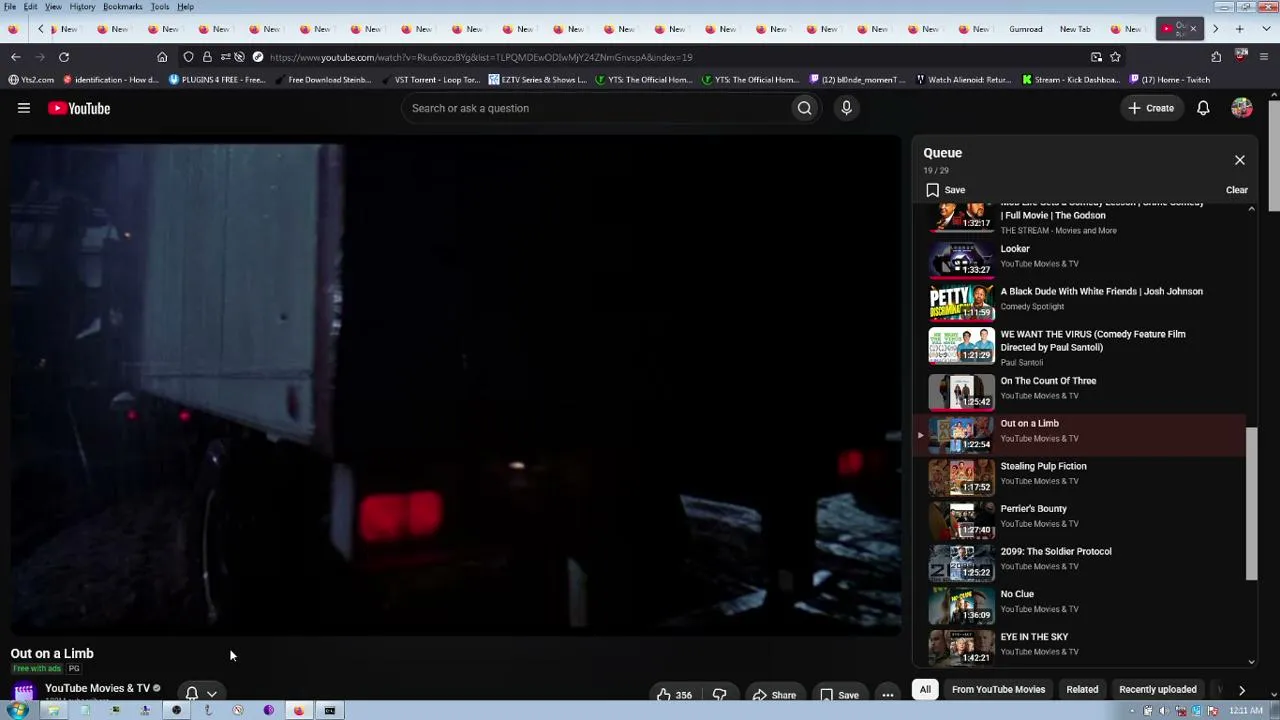
Task: Go to the YouTube home logo
Action: [x=79, y=108]
